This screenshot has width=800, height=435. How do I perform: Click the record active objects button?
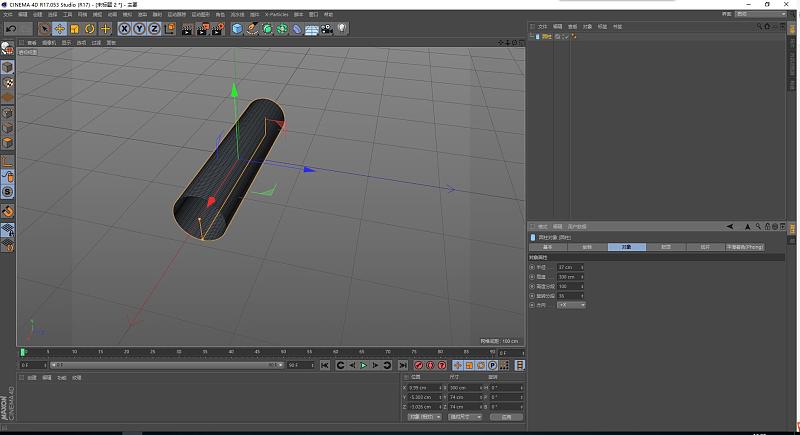tap(417, 366)
